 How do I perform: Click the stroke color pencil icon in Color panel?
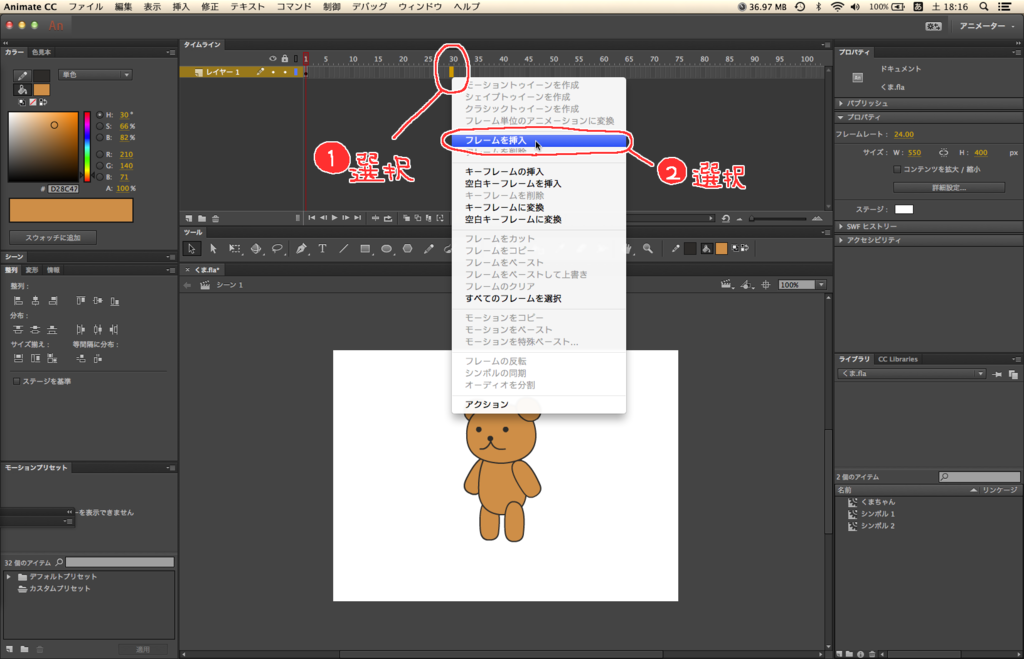click(22, 76)
